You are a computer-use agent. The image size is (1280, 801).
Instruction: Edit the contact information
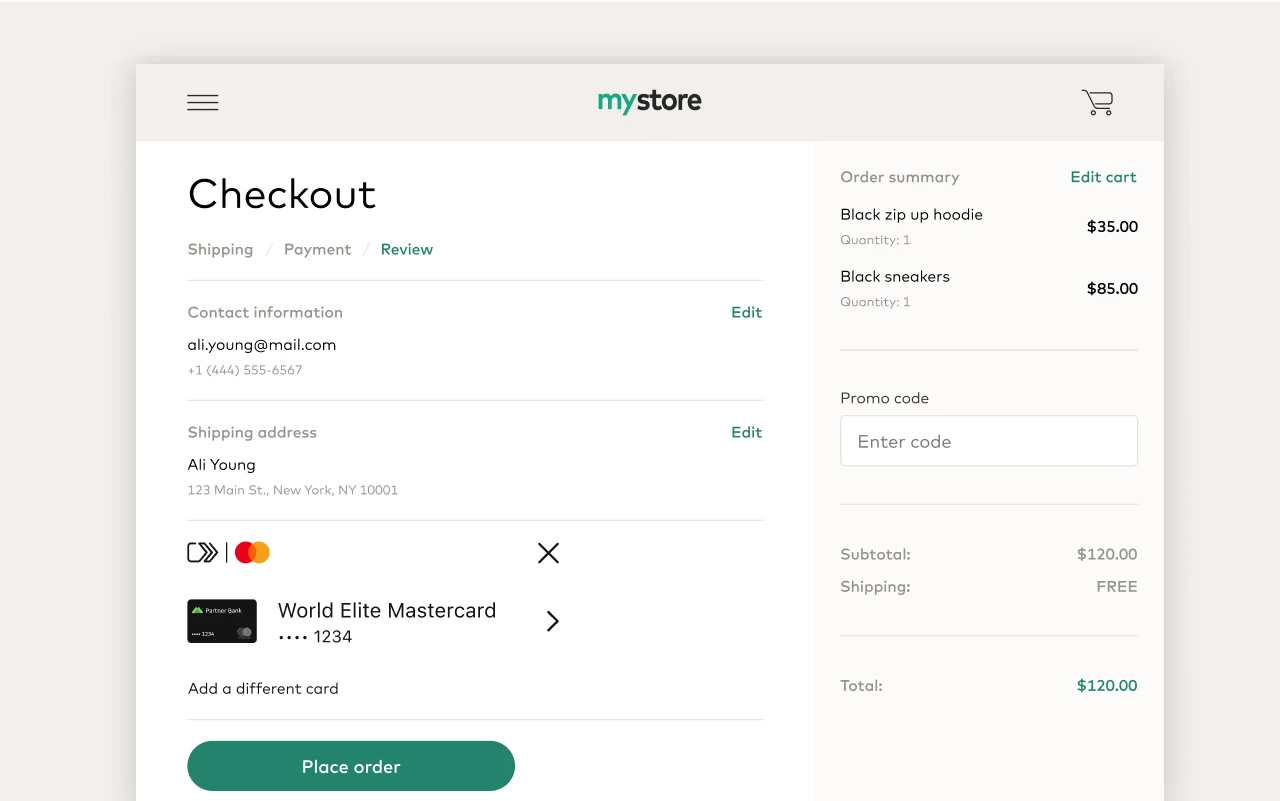746,312
